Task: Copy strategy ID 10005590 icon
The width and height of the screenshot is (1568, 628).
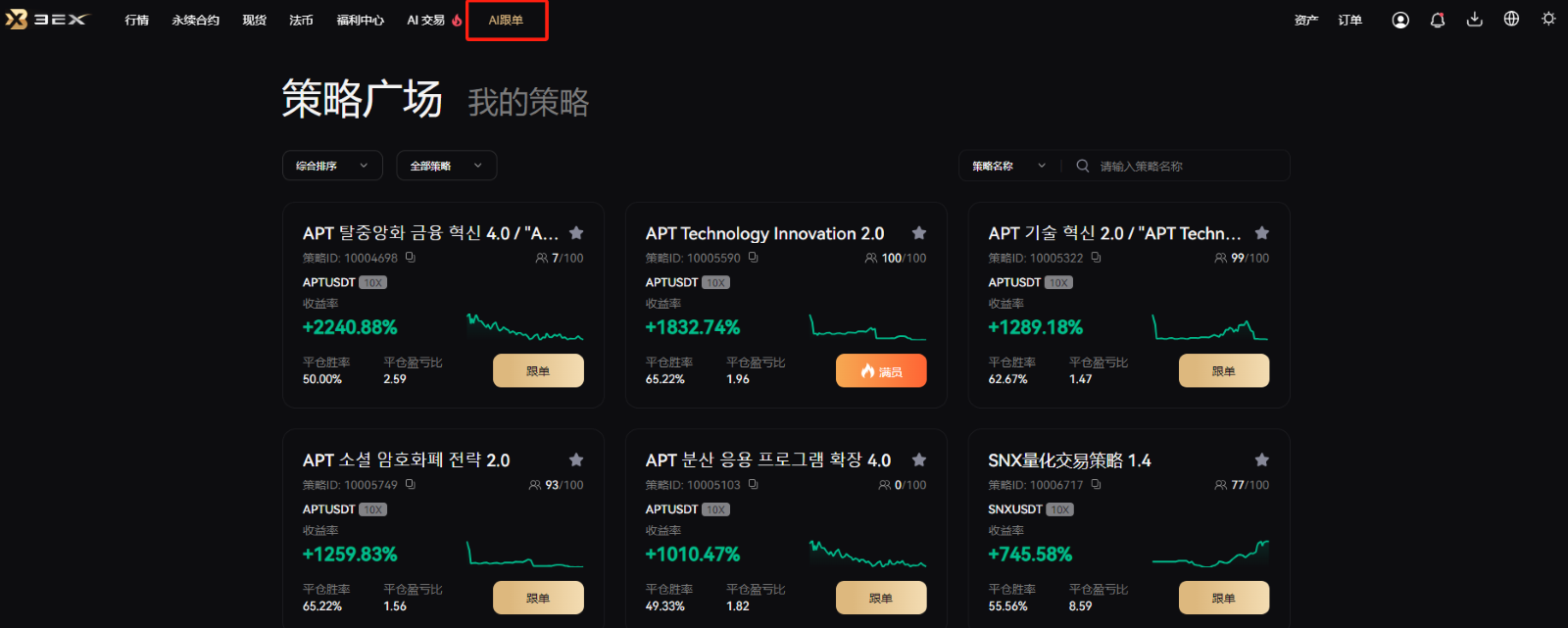Action: (753, 258)
